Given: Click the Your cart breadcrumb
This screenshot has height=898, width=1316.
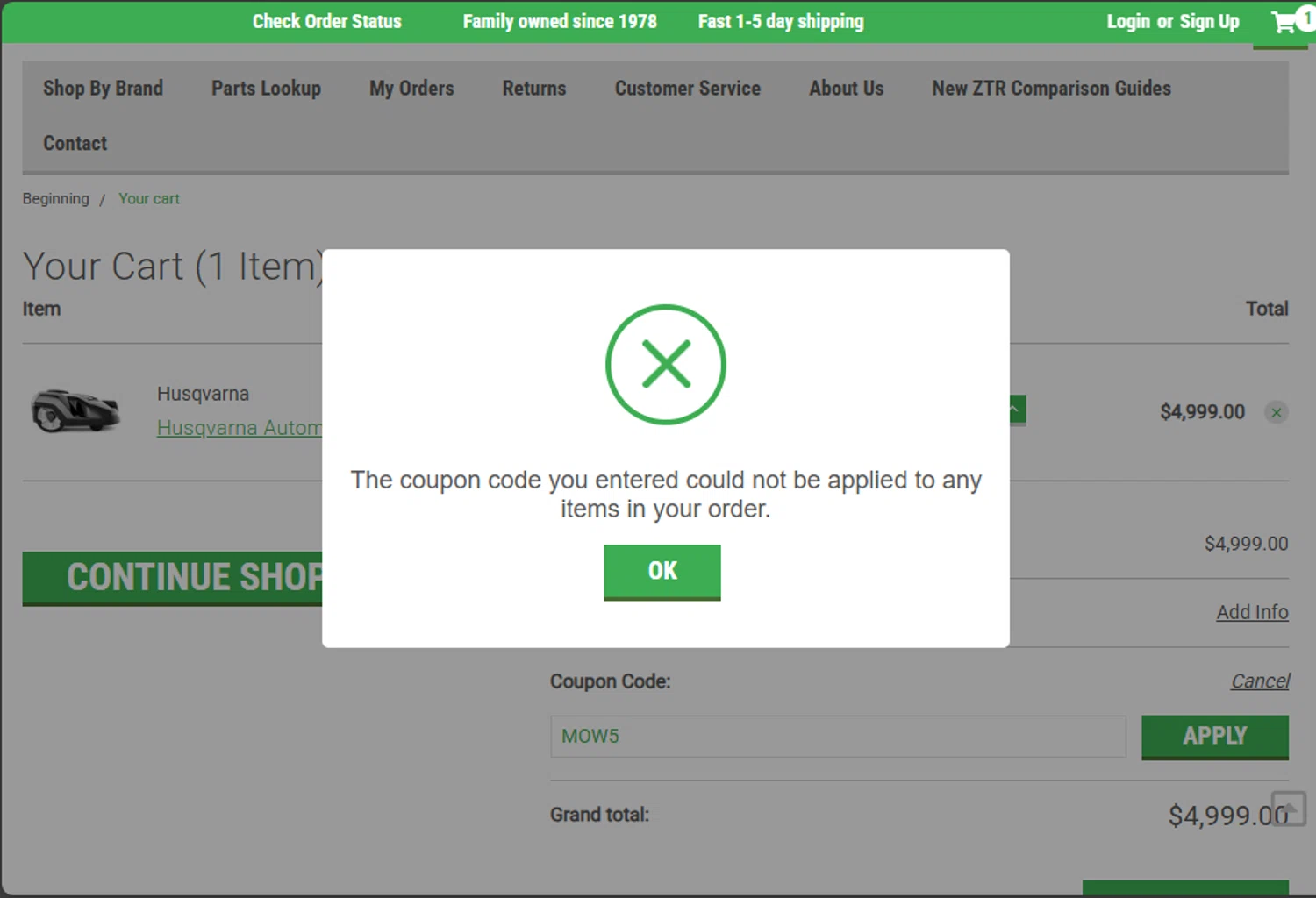Looking at the screenshot, I should [148, 199].
